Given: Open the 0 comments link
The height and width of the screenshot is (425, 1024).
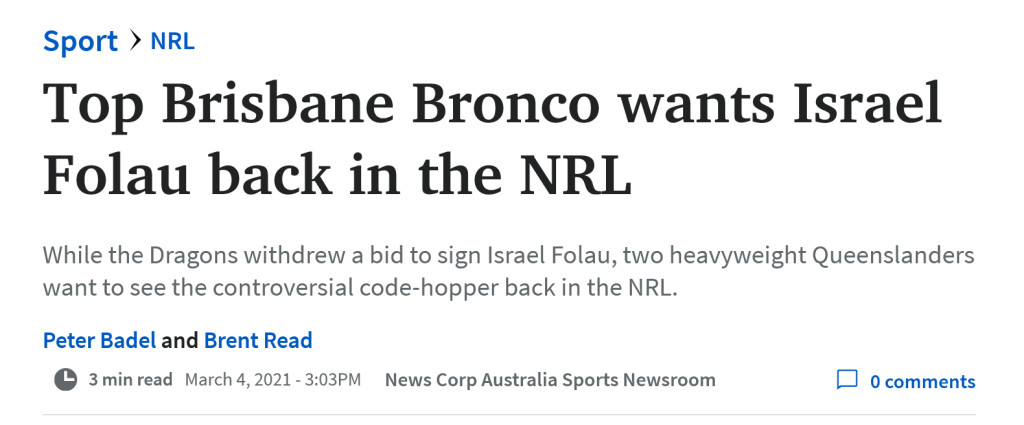Looking at the screenshot, I should click(x=922, y=381).
